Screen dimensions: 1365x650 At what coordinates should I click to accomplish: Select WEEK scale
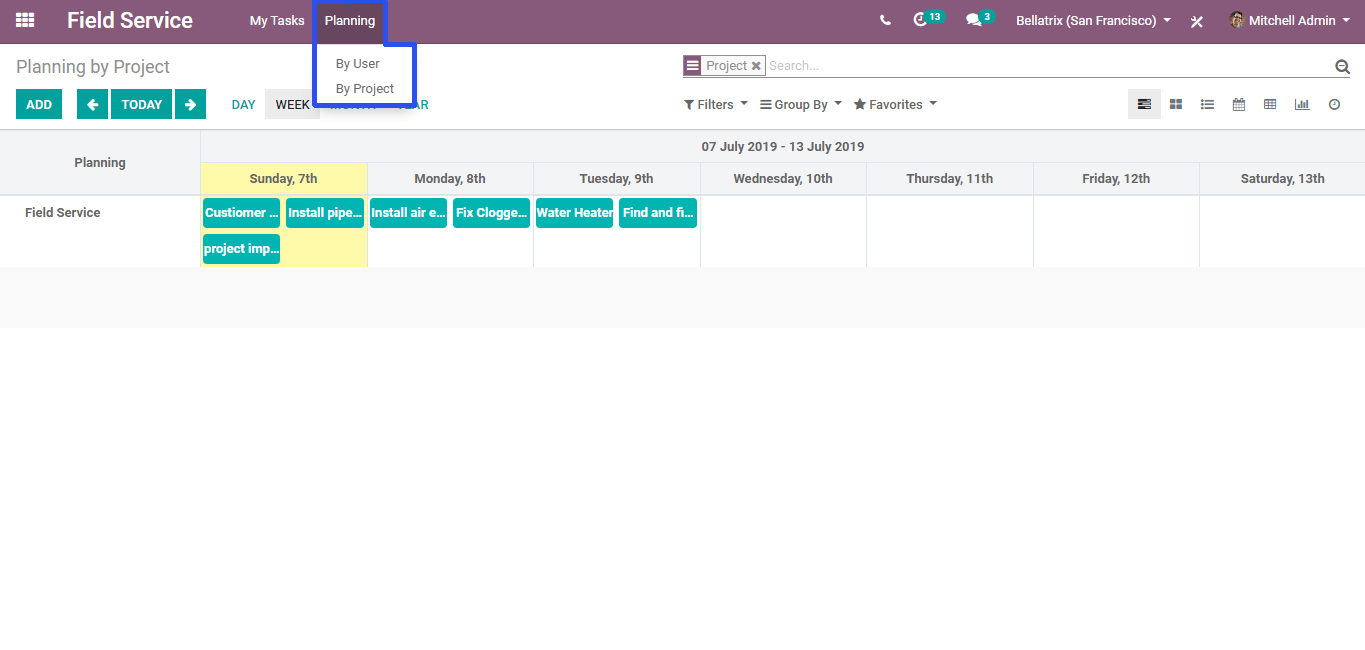coord(292,104)
